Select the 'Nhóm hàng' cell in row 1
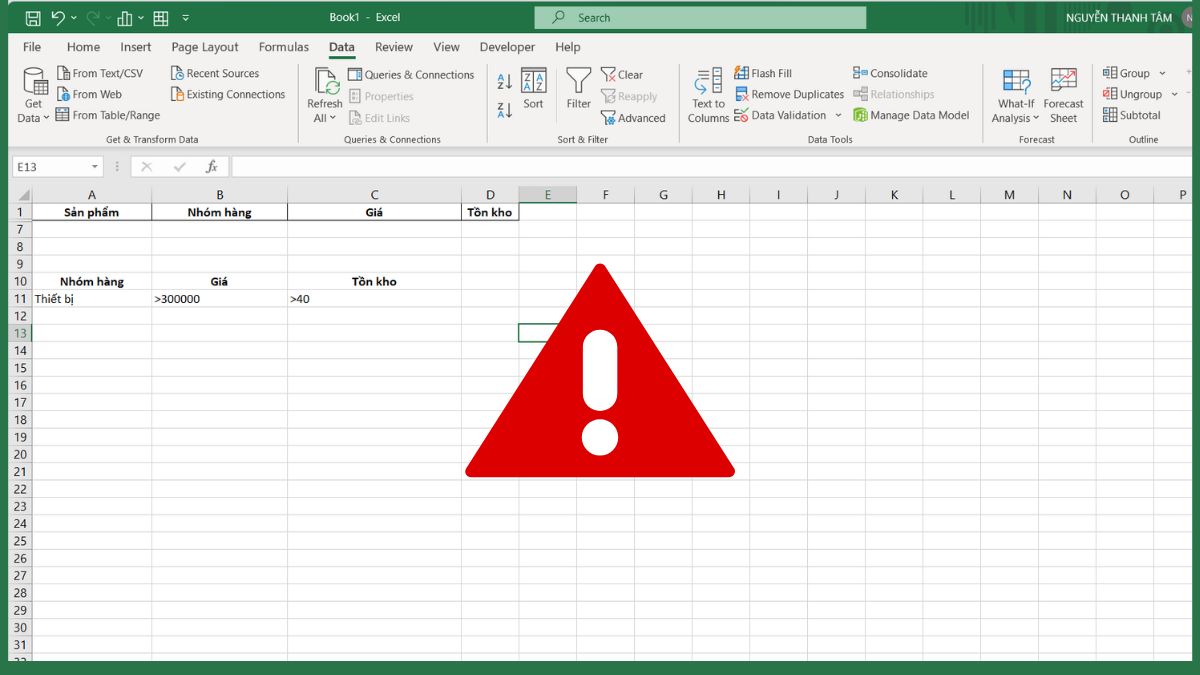This screenshot has width=1200, height=675. [x=220, y=212]
